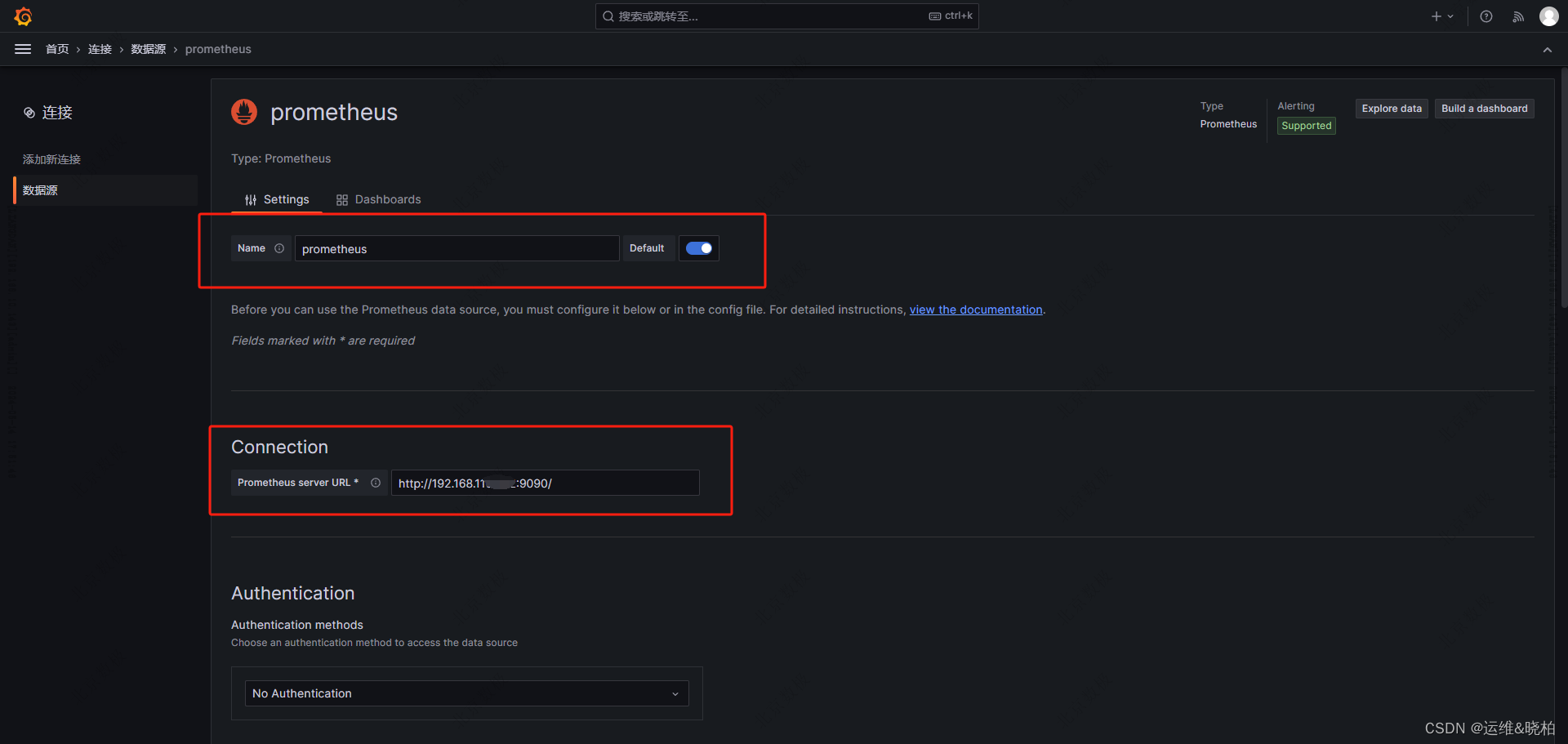Toggle the Default data source switch
The height and width of the screenshot is (744, 1568).
(x=699, y=248)
